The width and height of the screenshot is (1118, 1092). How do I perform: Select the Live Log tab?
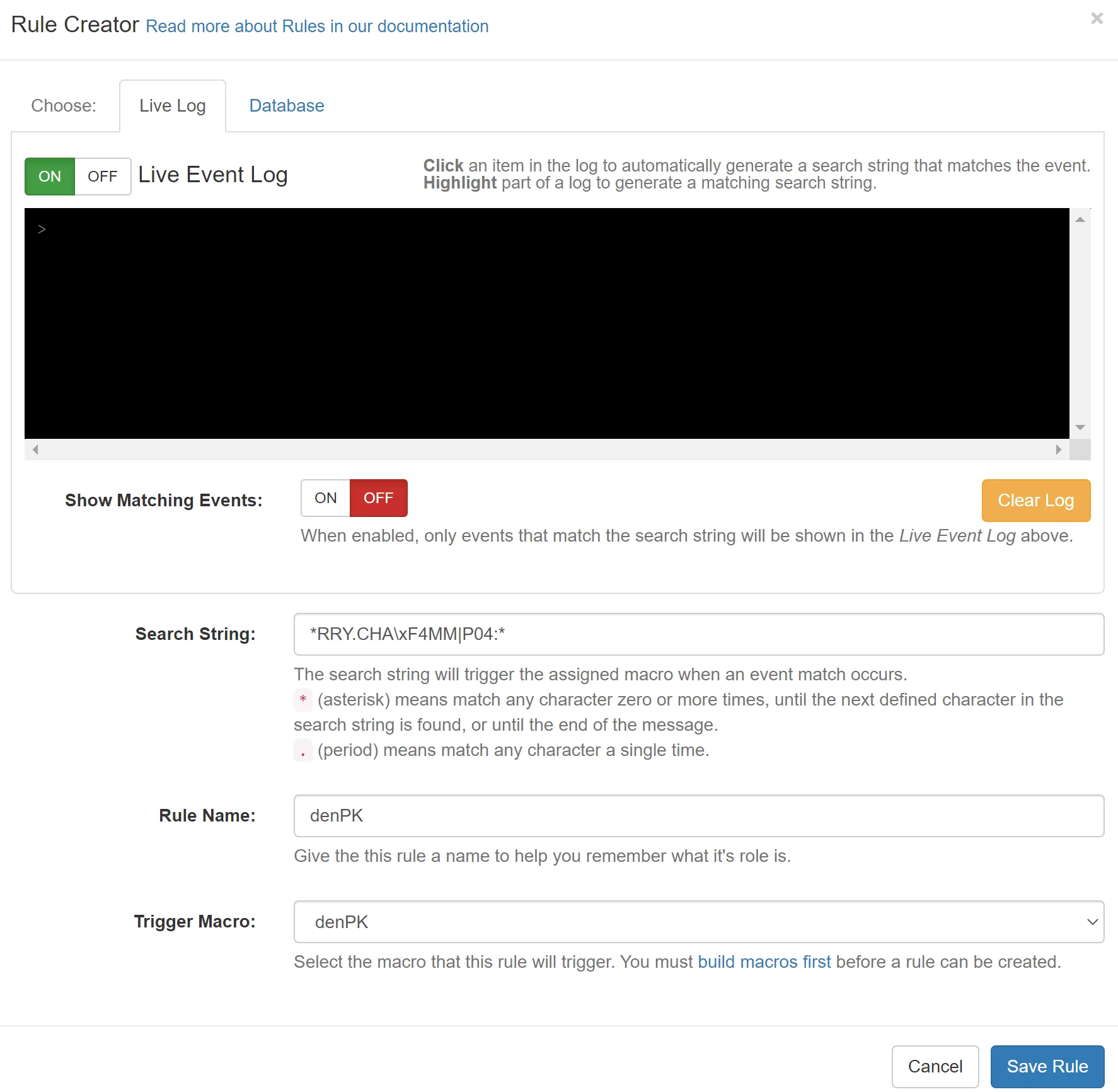coord(172,106)
